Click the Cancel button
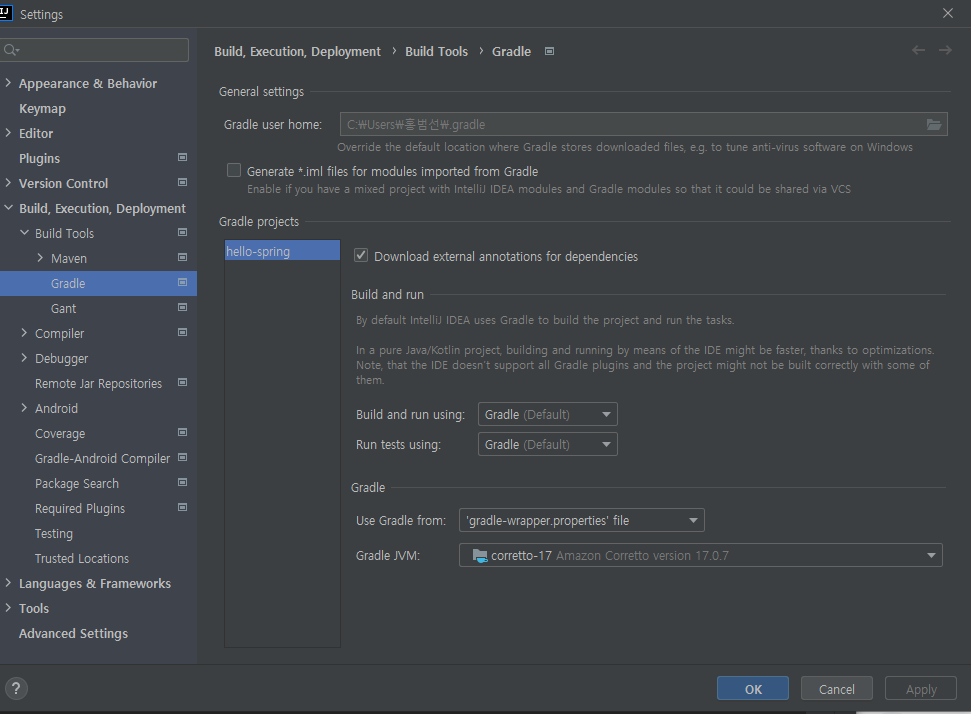Image resolution: width=971 pixels, height=714 pixels. (837, 689)
